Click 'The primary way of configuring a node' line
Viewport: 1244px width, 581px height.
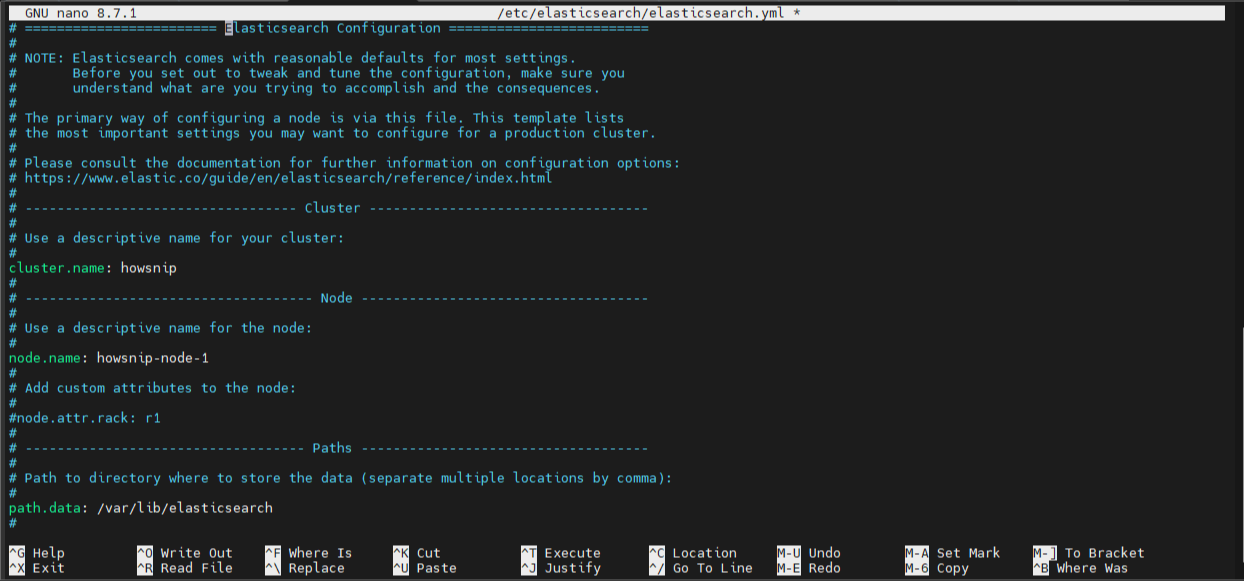(317, 118)
